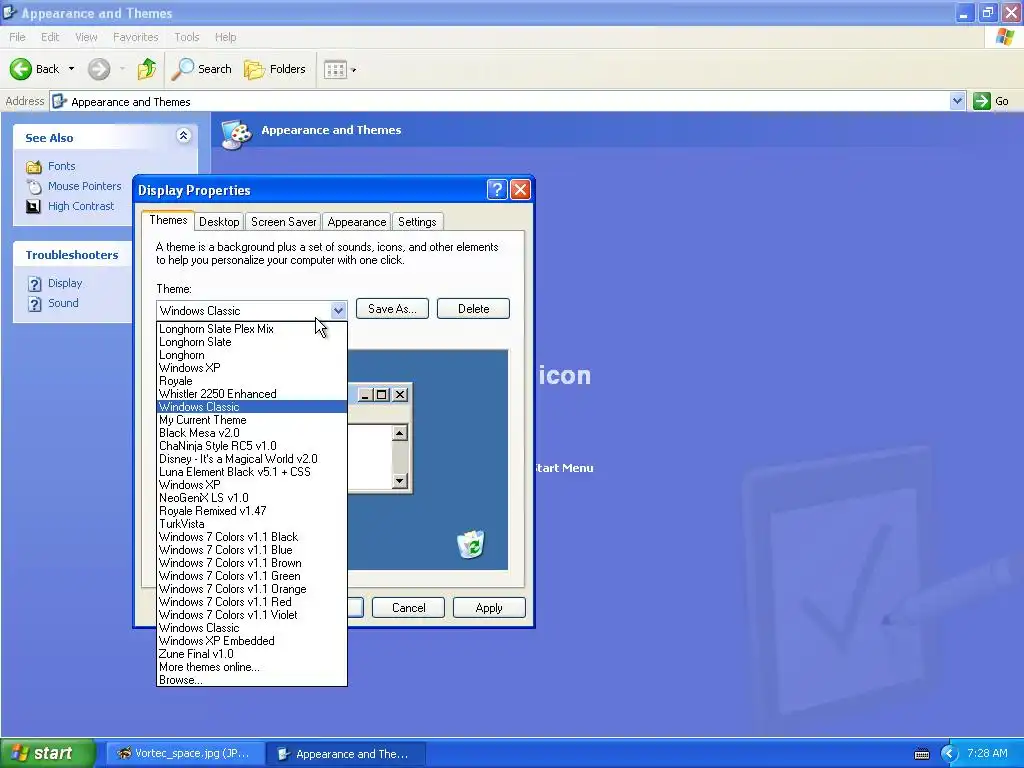1024x768 pixels.
Task: Open the Theme combo box arrow
Action: 338,311
